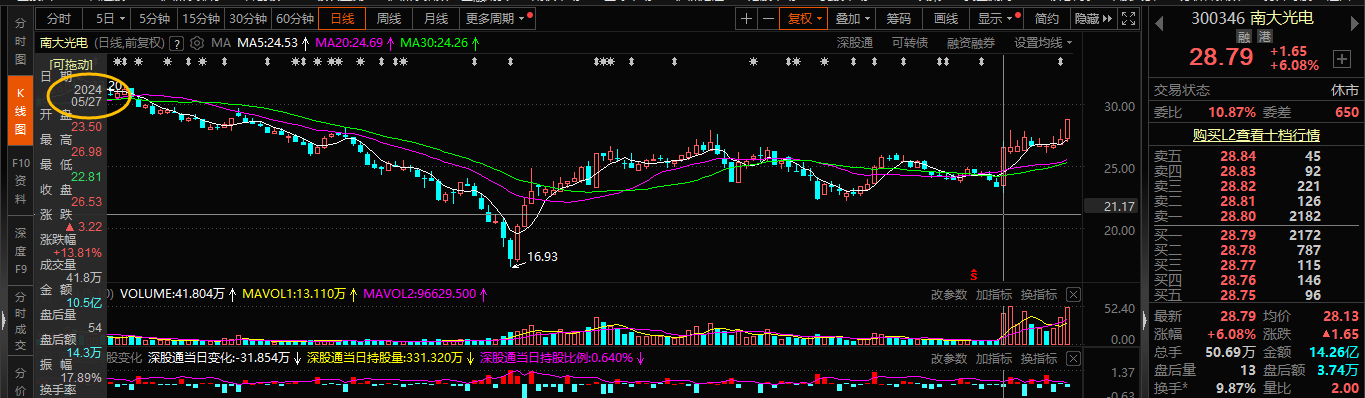1365x398 pixels.
Task: Click the 卖五 28.84 ask row
Action: click(1256, 156)
